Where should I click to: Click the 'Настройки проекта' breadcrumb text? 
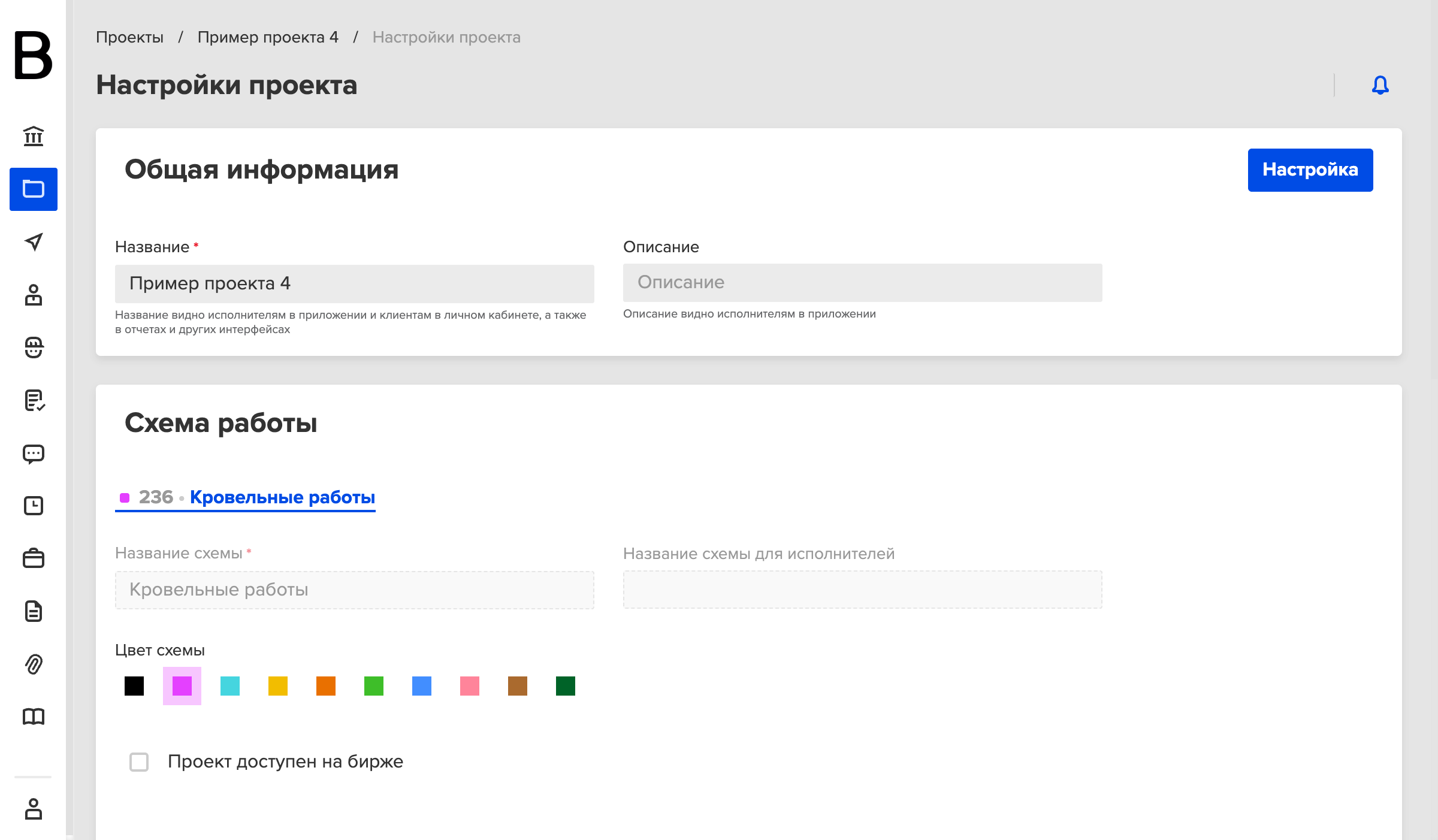446,37
